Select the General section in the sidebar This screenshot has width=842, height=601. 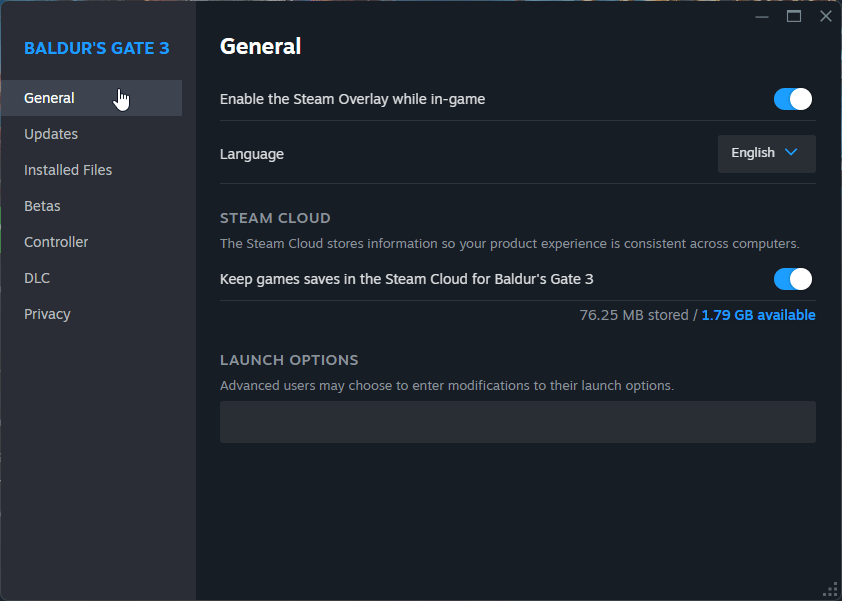[x=91, y=98]
